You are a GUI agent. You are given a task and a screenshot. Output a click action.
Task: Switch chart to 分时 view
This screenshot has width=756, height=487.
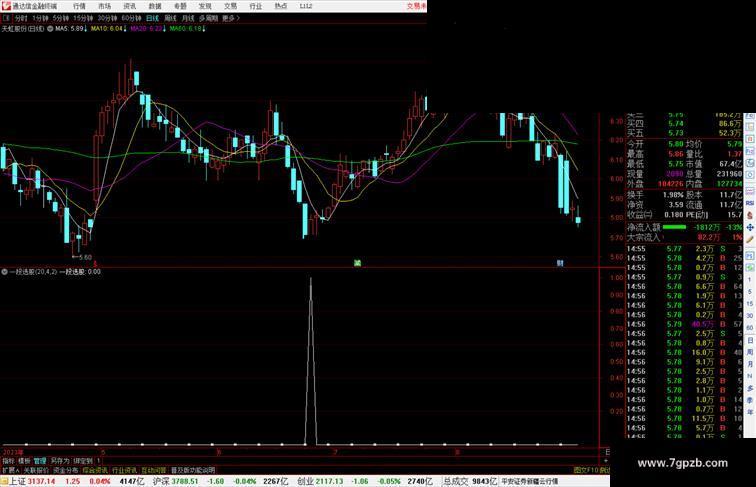pos(21,18)
